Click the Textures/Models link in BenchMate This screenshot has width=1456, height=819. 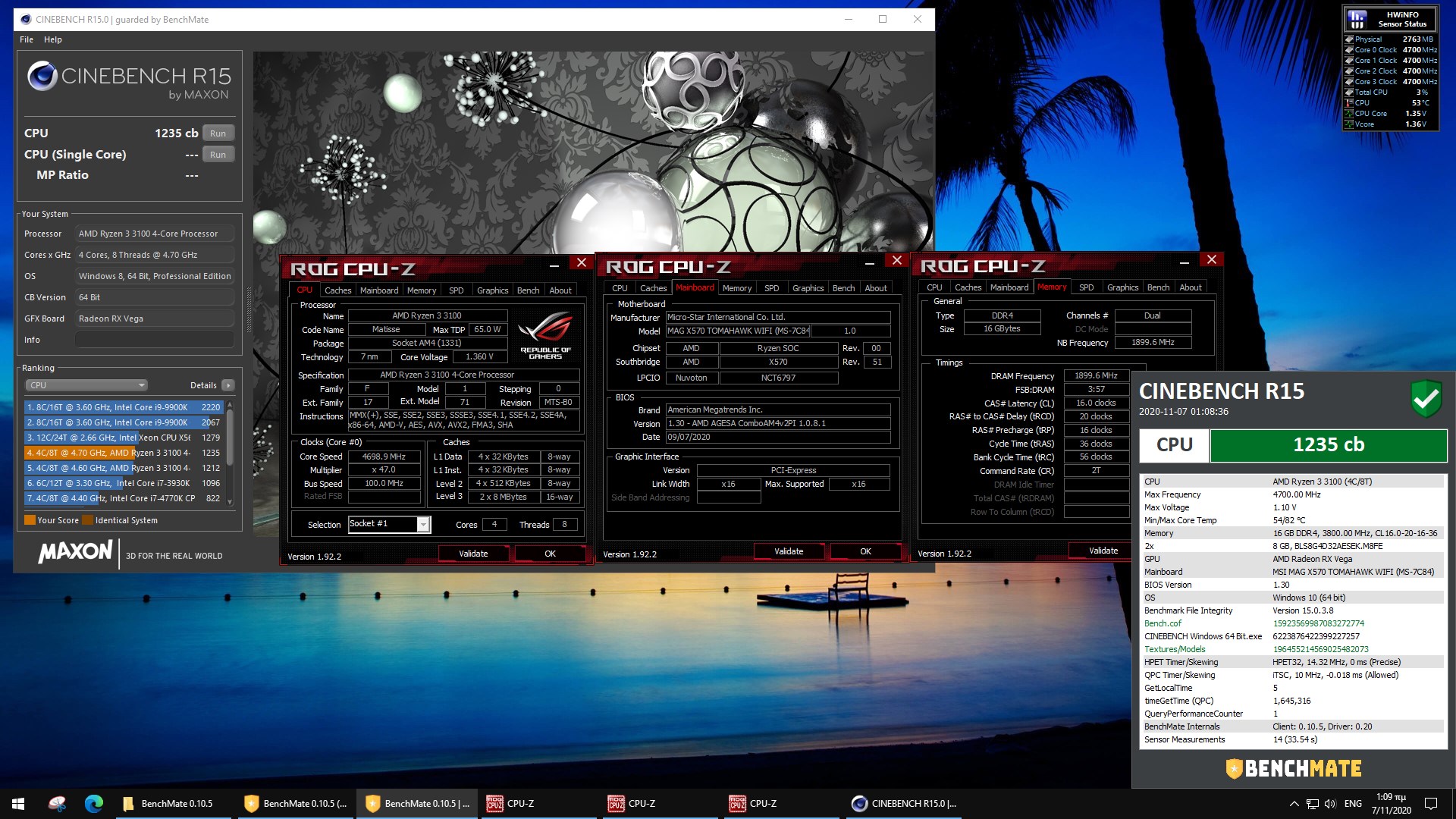click(x=1175, y=649)
